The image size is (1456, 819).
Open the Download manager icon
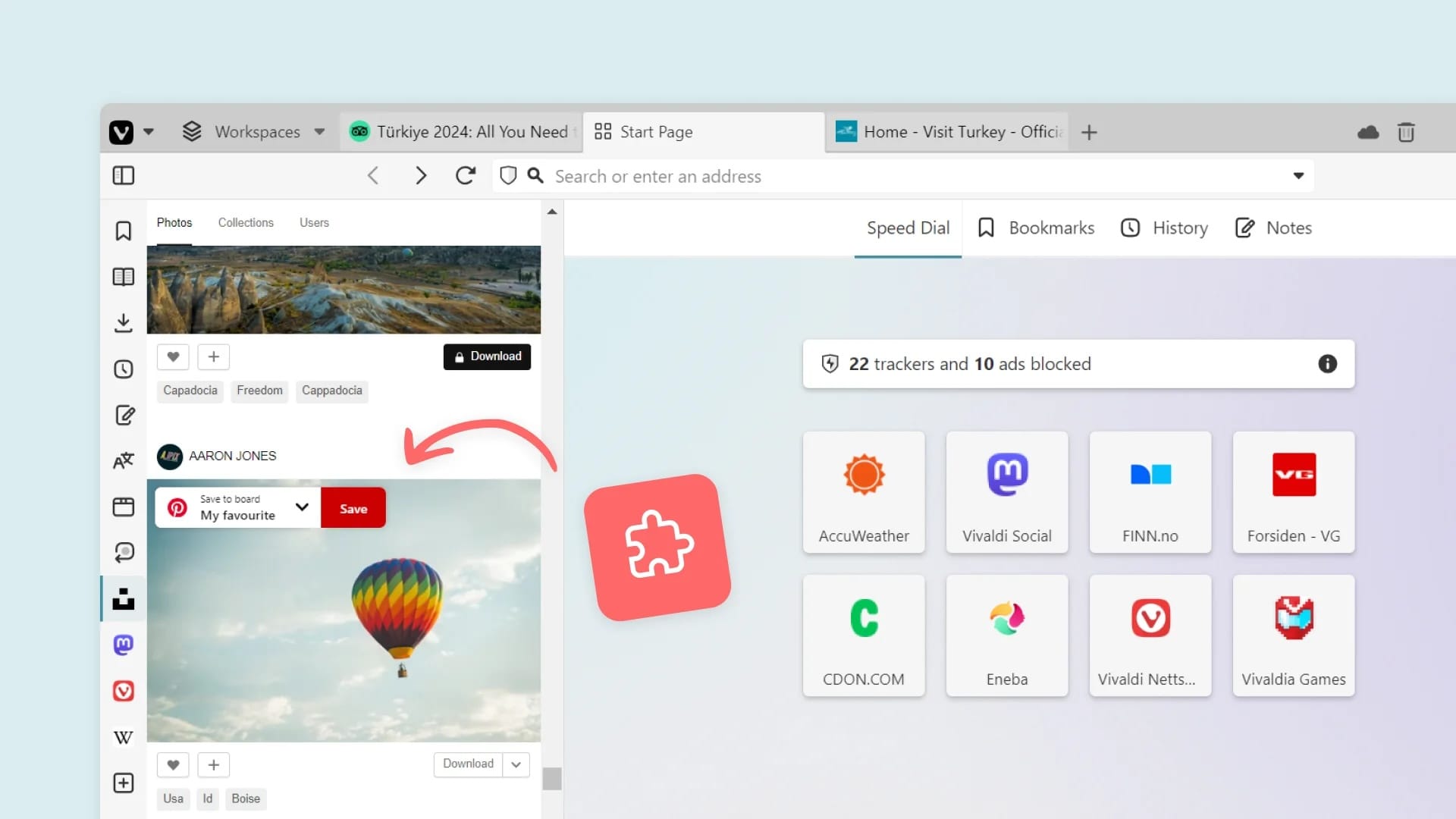[x=123, y=322]
